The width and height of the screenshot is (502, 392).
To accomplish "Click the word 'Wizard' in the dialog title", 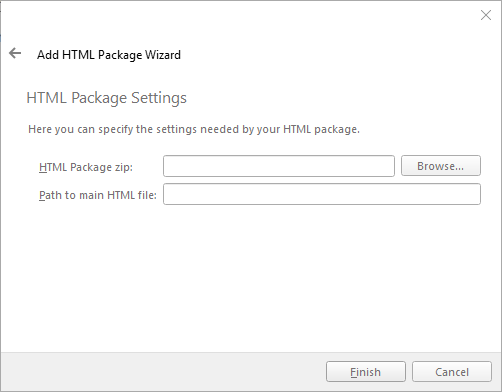I will (163, 55).
